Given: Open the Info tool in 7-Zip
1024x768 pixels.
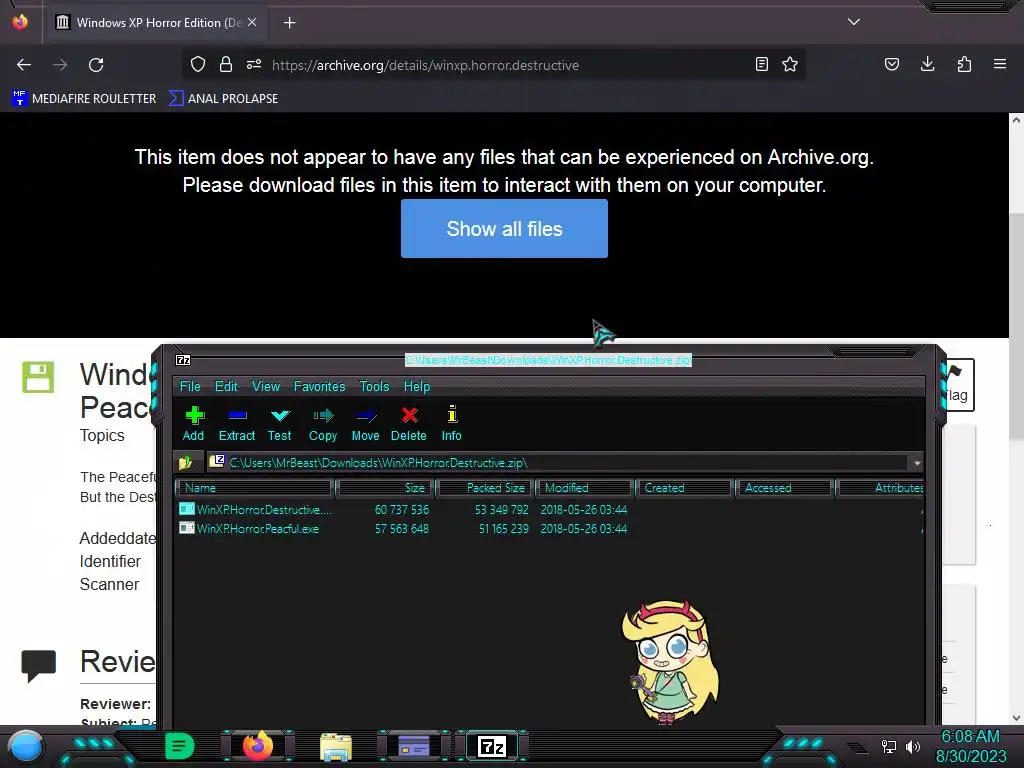Looking at the screenshot, I should pyautogui.click(x=451, y=424).
